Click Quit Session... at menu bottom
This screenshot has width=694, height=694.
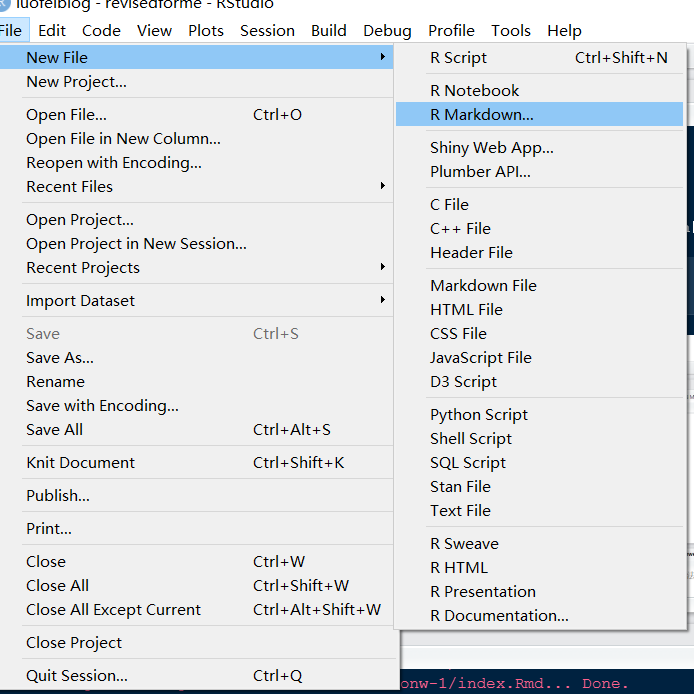[77, 676]
